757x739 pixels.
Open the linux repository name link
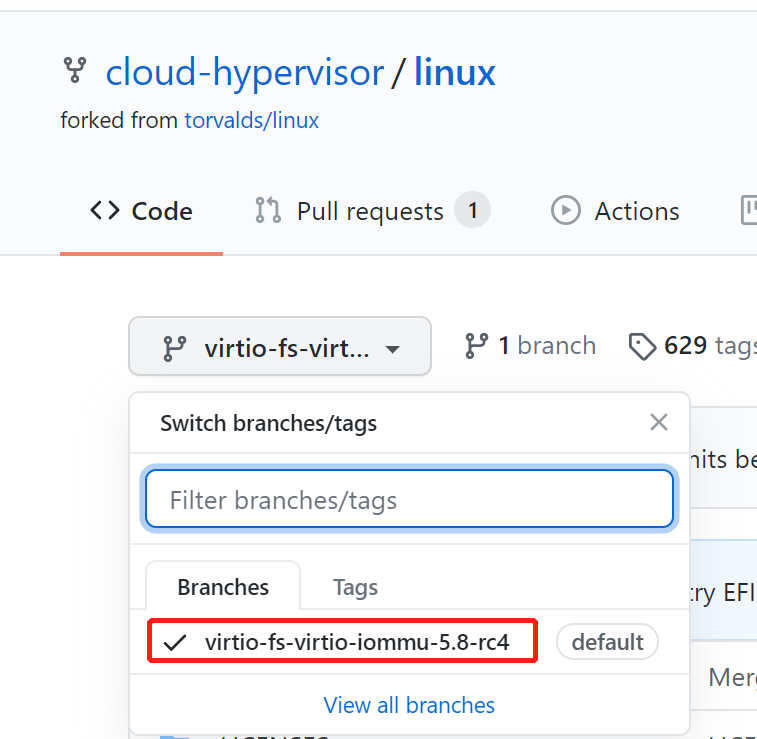455,72
